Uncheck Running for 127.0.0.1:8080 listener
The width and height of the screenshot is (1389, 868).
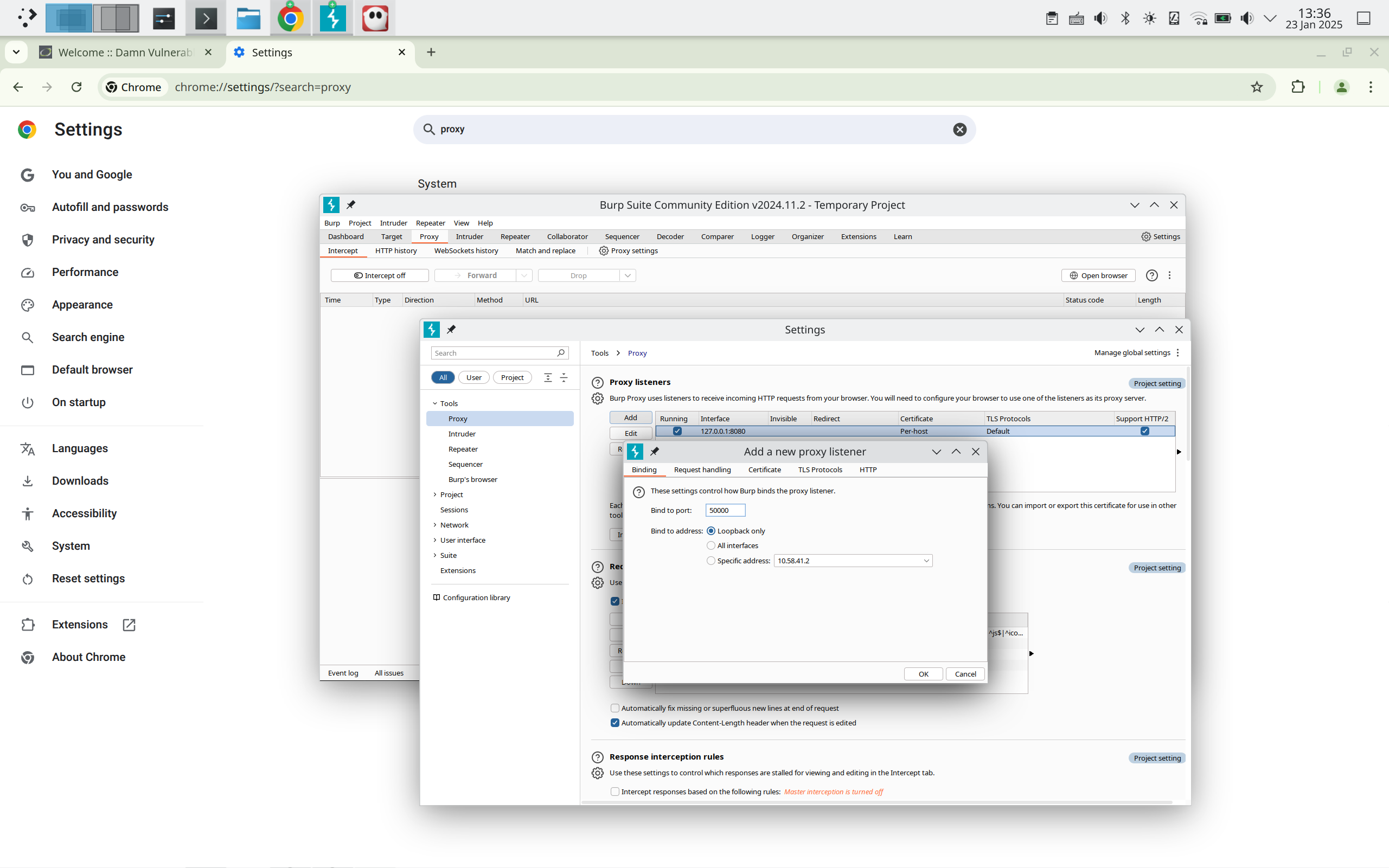click(677, 431)
